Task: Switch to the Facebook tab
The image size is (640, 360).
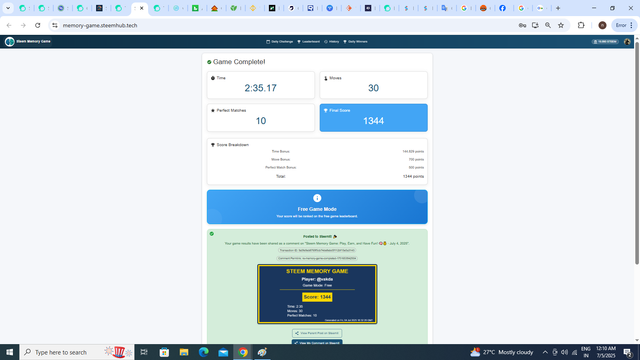Action: coord(502,8)
